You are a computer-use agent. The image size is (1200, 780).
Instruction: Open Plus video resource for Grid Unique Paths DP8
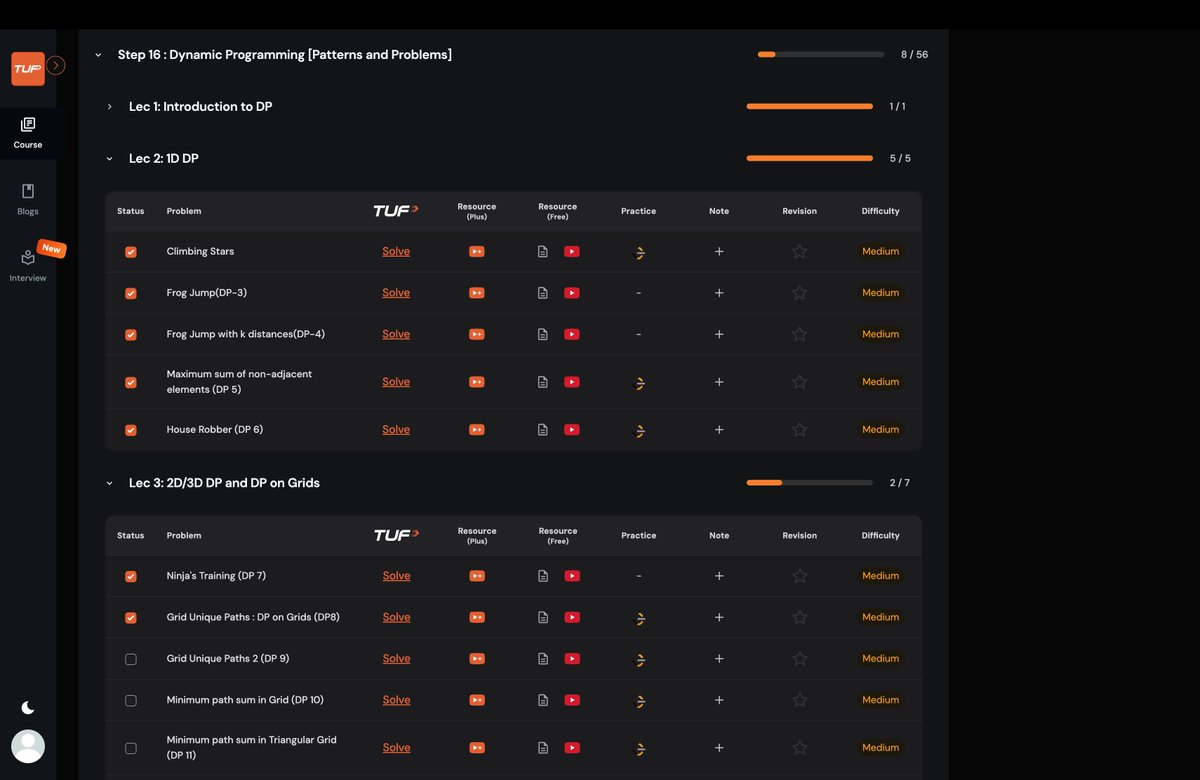477,618
